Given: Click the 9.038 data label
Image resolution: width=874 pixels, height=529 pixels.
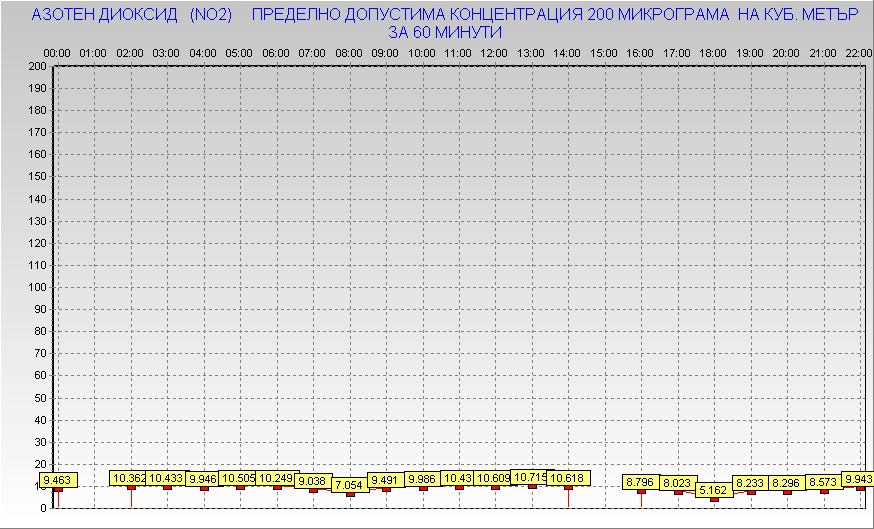Looking at the screenshot, I should 312,481.
